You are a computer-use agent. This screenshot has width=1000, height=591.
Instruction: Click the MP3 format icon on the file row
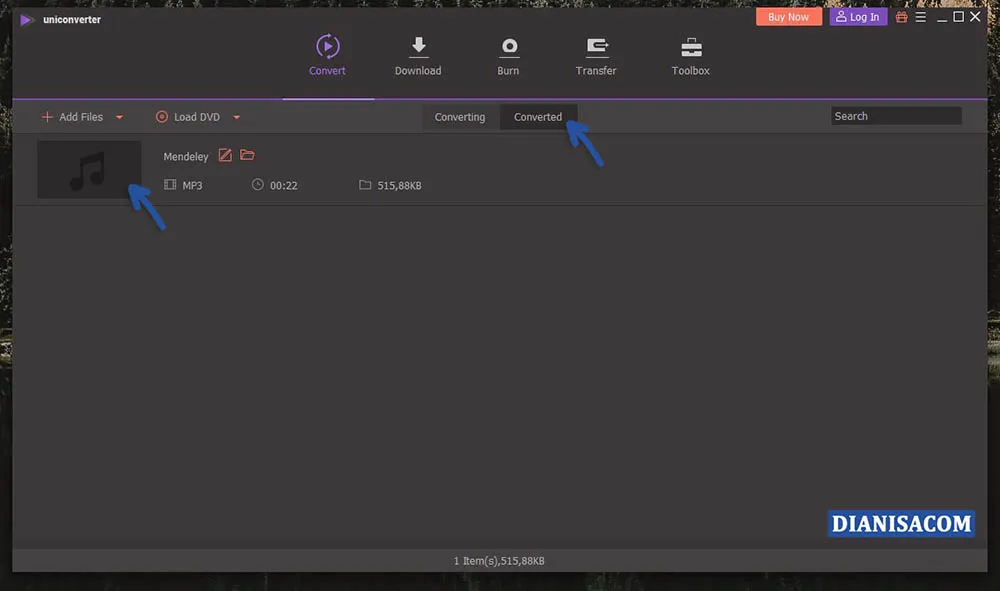(170, 185)
